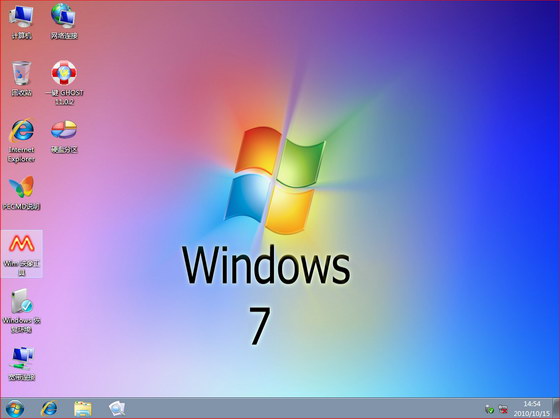Open the network connection globe desktop icon
This screenshot has width=560, height=419.
click(x=64, y=21)
